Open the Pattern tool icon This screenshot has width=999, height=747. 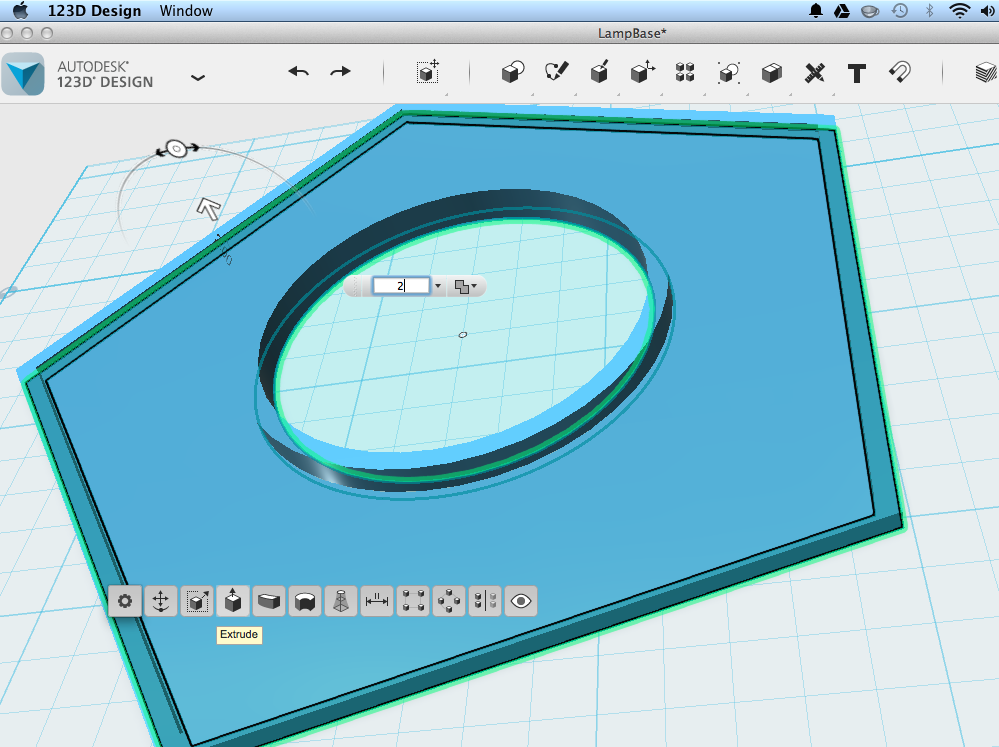click(x=685, y=72)
